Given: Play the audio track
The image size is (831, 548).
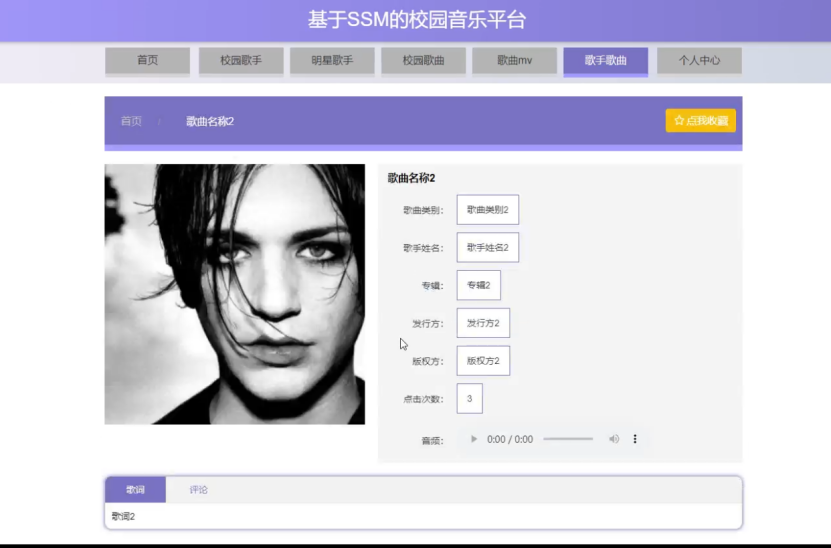Looking at the screenshot, I should [x=474, y=439].
